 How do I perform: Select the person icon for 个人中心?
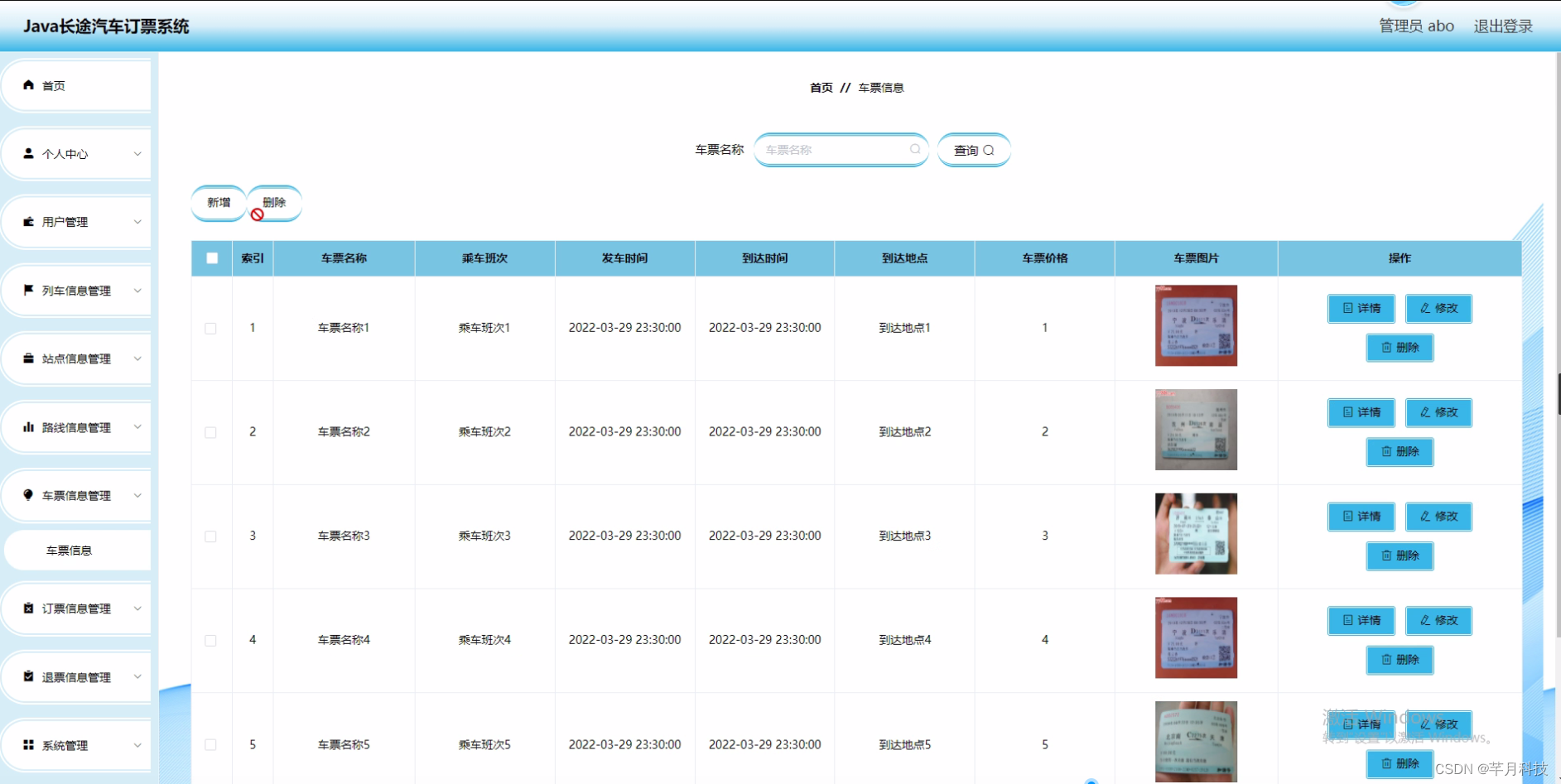coord(28,153)
